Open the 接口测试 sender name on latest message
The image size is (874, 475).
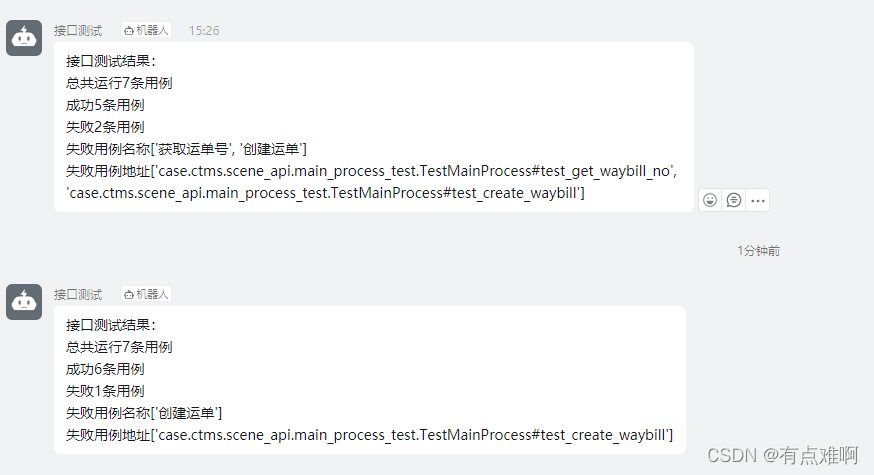78,295
